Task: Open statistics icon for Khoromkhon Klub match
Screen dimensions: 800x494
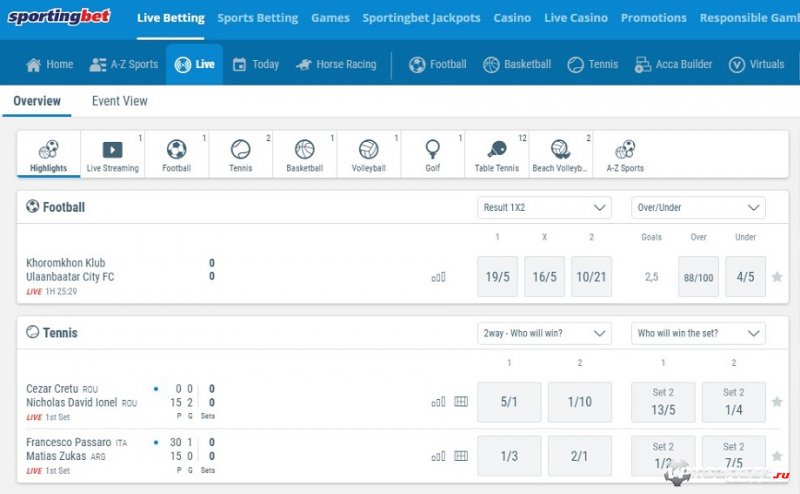Action: (x=438, y=277)
